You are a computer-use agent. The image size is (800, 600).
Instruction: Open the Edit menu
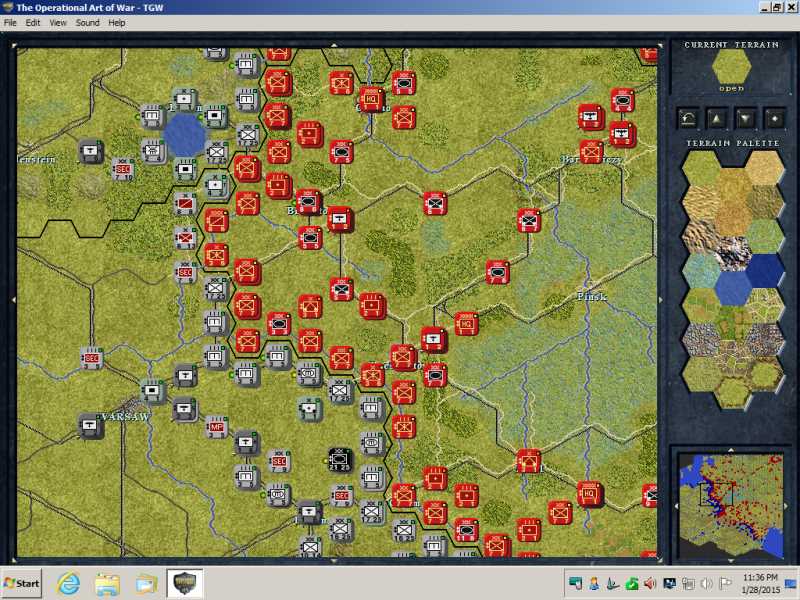coord(33,23)
